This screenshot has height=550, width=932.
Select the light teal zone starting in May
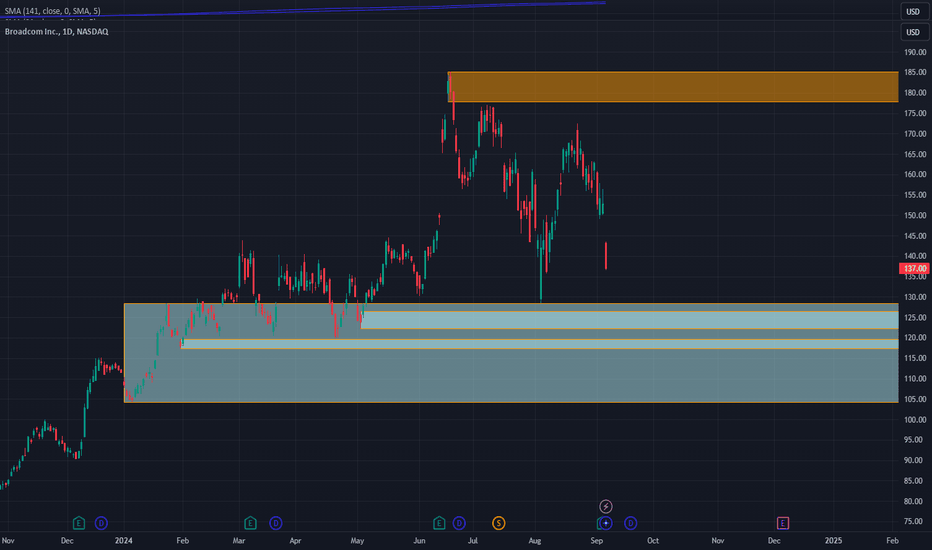click(x=629, y=320)
